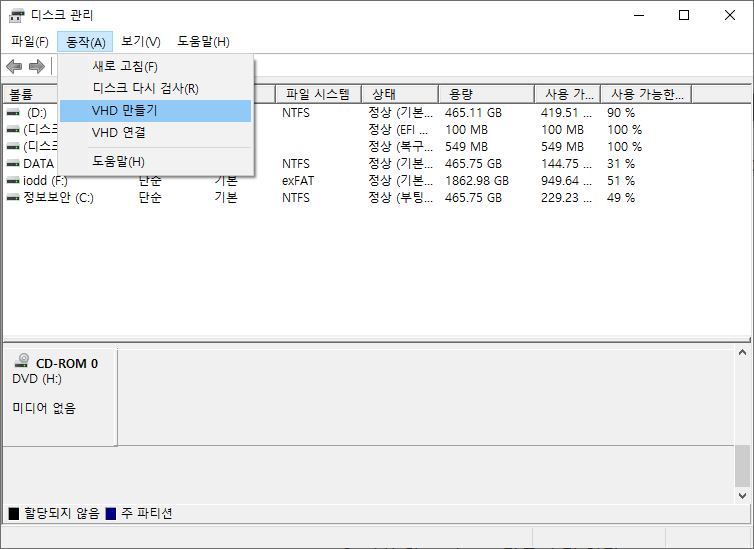Image resolution: width=754 pixels, height=549 pixels.
Task: Click the 31 % free space cell
Action: pos(621,164)
